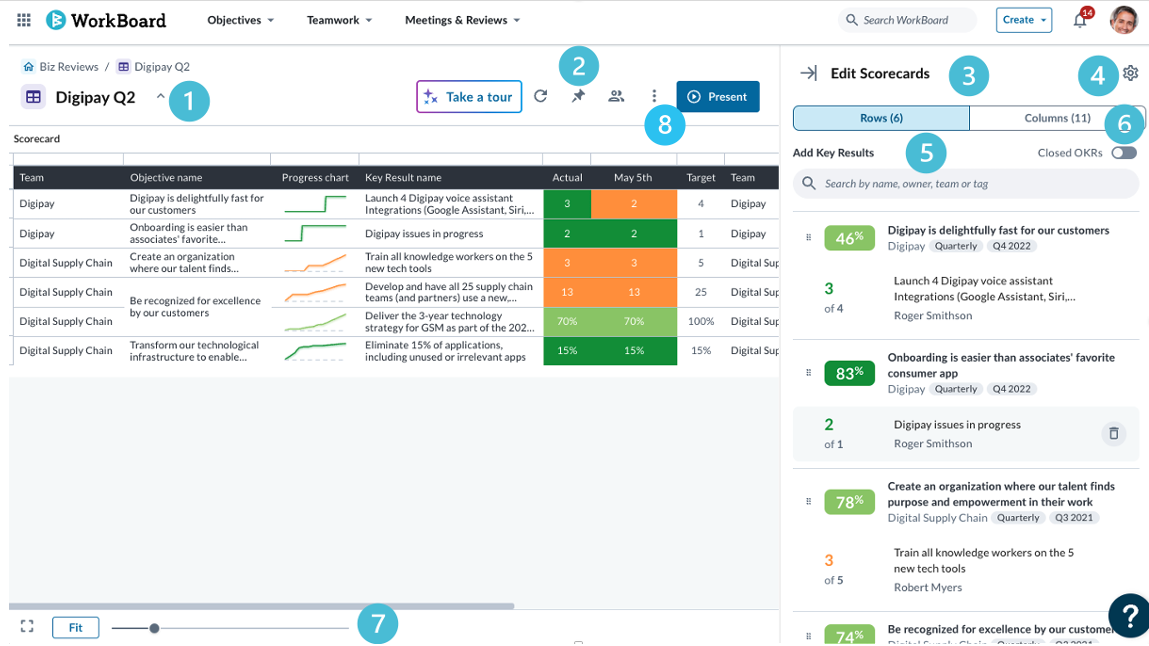Click the 78% progress badge
The image size is (1149, 646).
pyautogui.click(x=849, y=502)
